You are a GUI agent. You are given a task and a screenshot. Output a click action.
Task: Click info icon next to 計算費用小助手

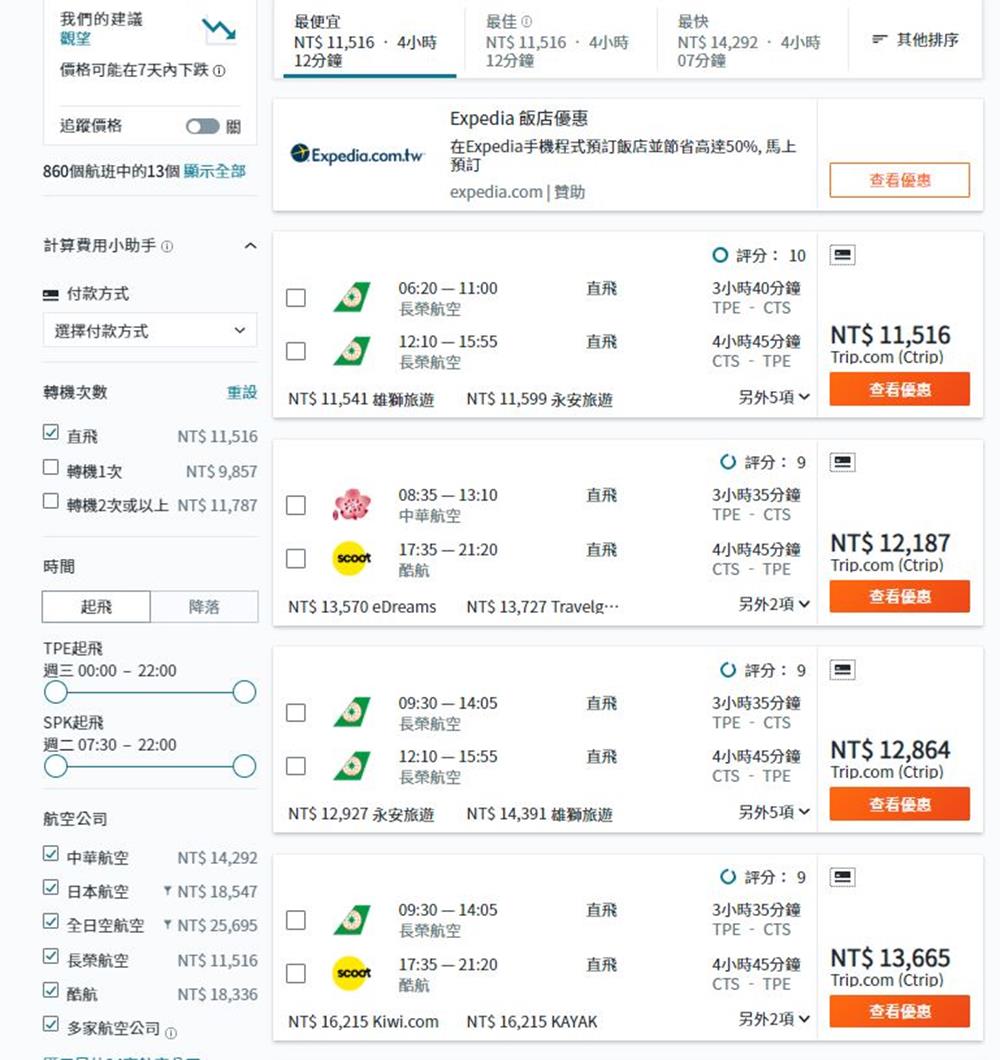[167, 246]
